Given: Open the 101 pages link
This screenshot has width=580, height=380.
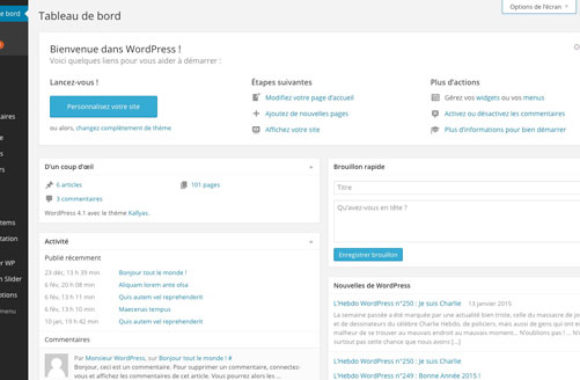Looking at the screenshot, I should point(205,185).
